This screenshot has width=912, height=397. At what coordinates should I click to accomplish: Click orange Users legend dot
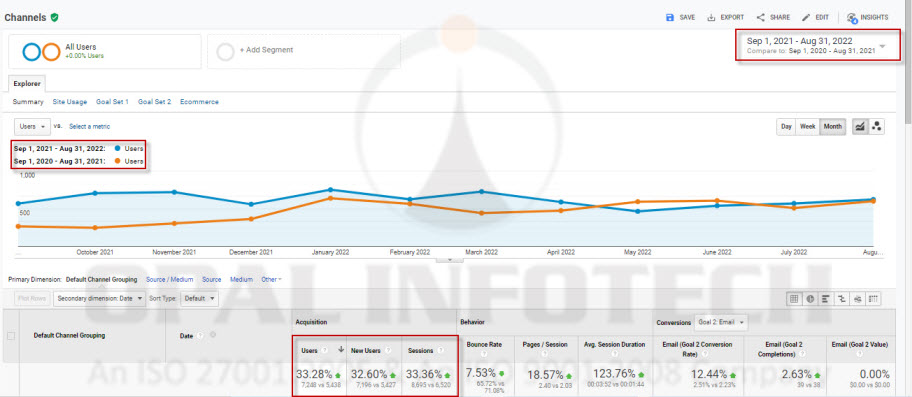[117, 162]
